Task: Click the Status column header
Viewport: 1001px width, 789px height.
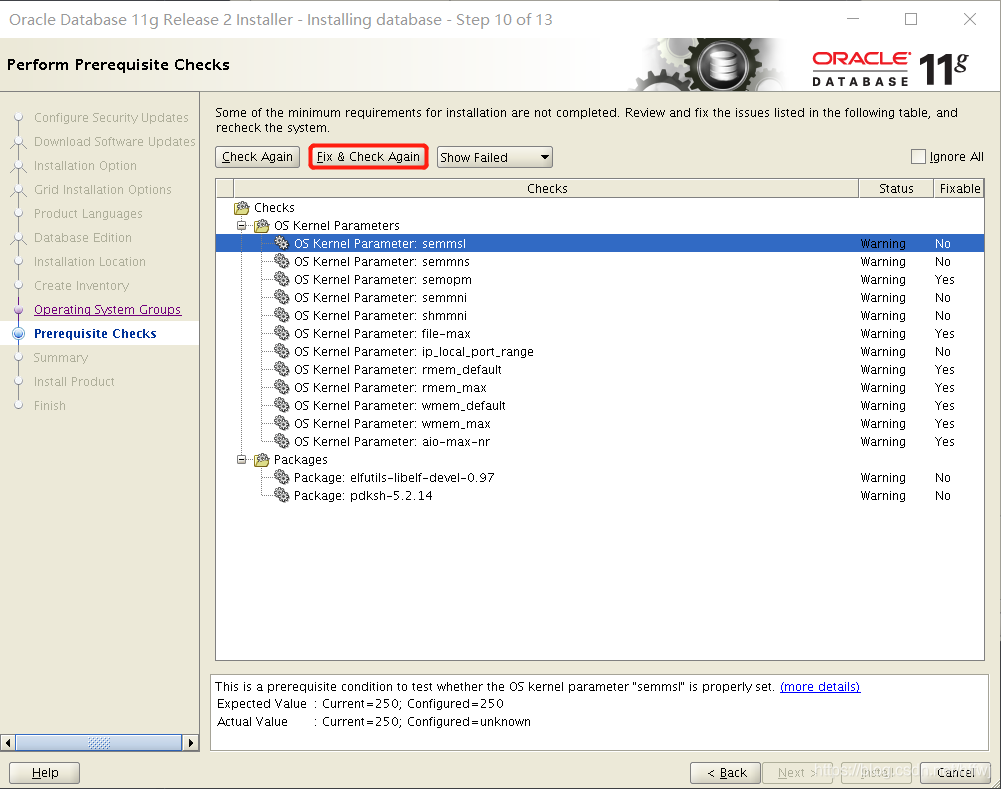Action: (896, 188)
